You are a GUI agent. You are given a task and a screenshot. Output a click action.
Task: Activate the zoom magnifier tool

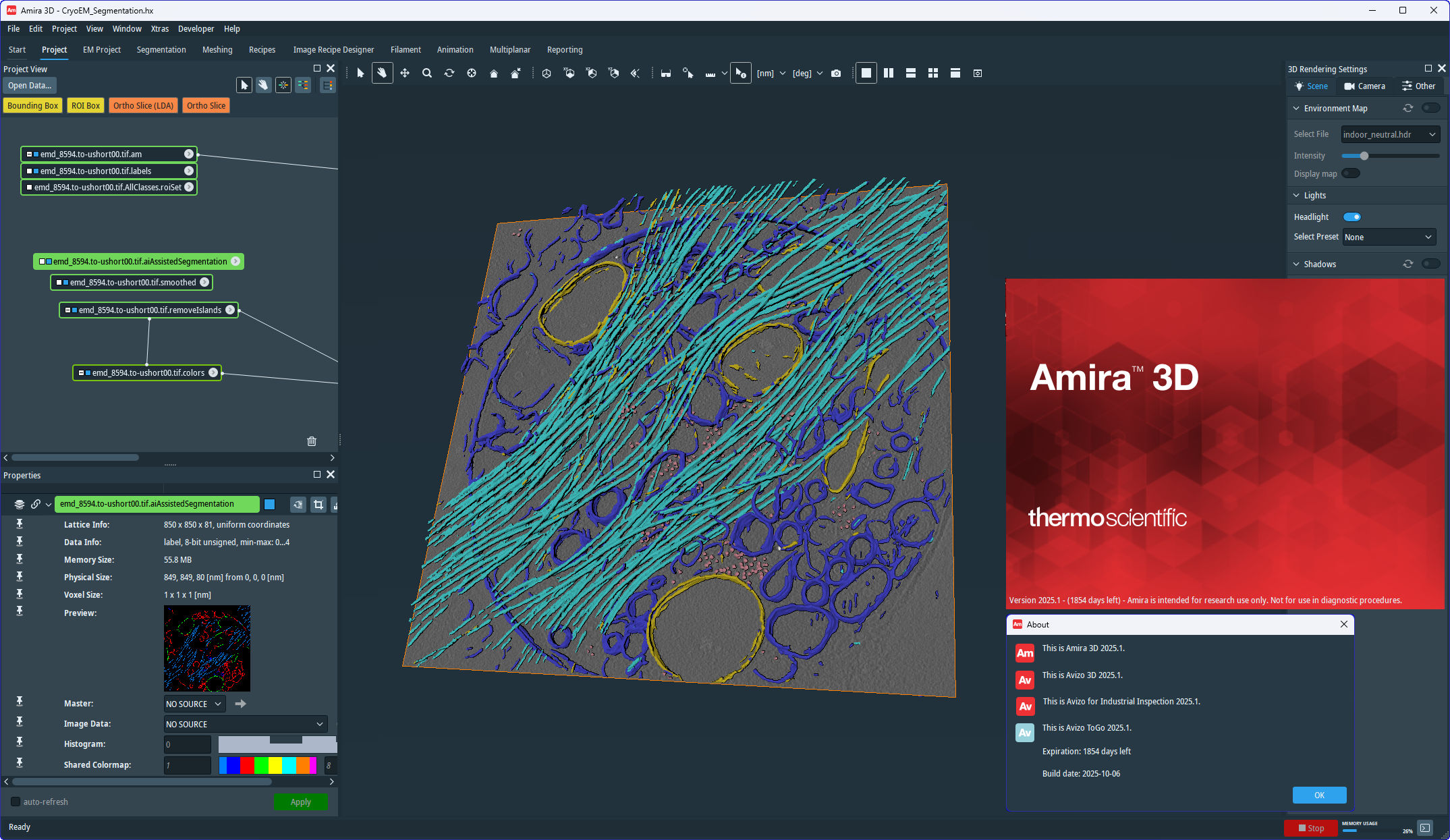coord(427,73)
